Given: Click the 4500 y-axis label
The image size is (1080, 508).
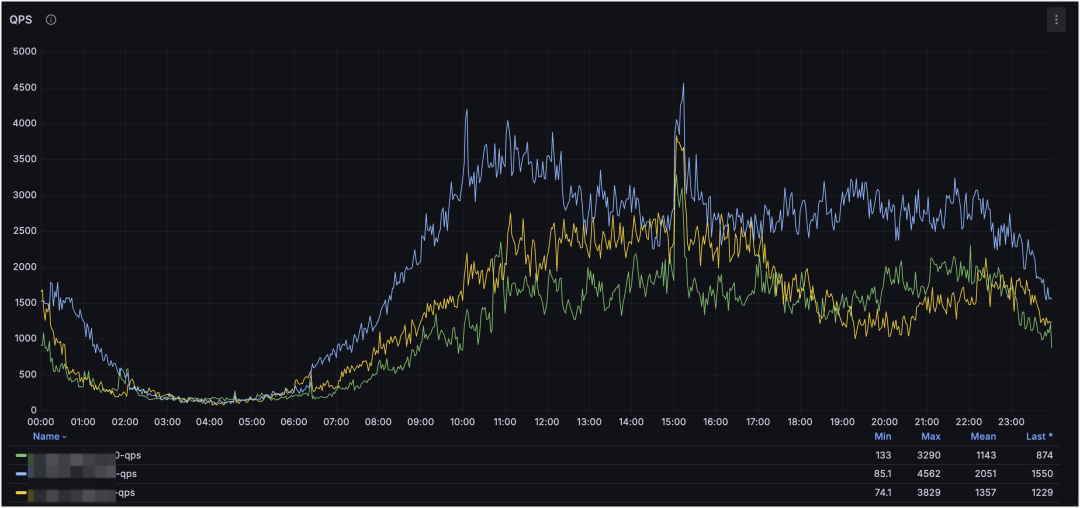Looking at the screenshot, I should (x=25, y=87).
